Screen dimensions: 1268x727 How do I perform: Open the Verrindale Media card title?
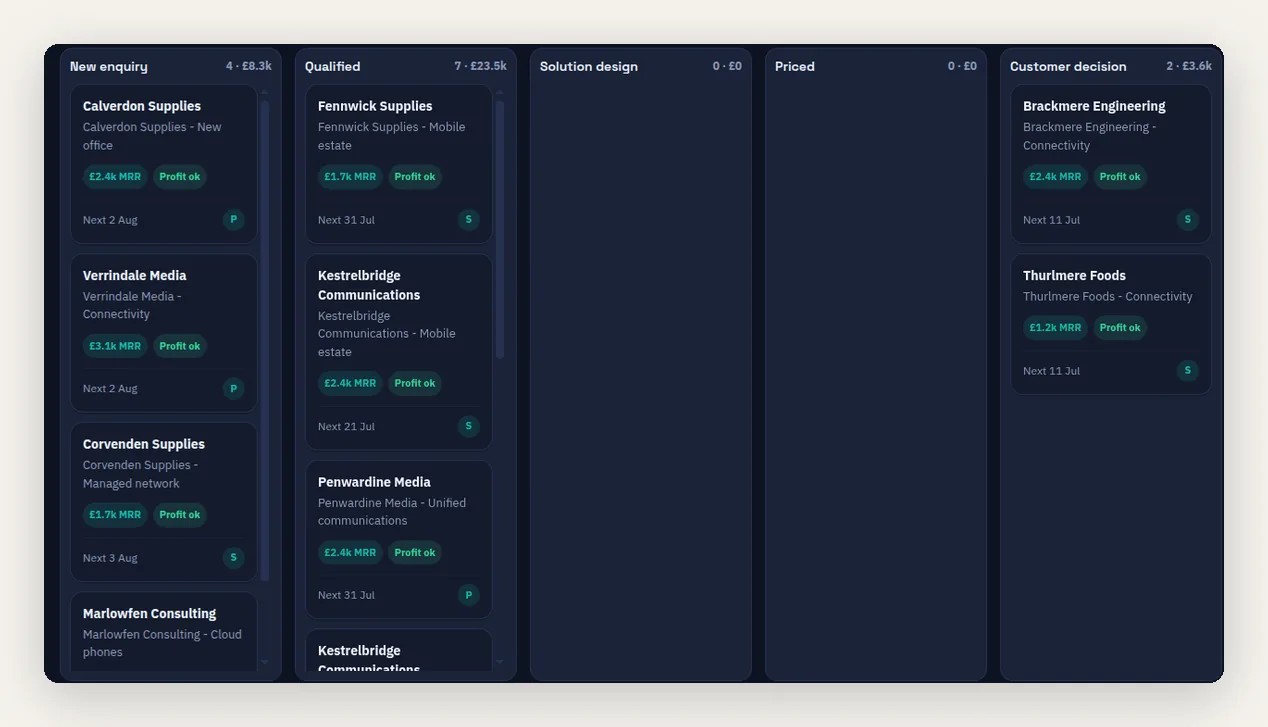(135, 275)
